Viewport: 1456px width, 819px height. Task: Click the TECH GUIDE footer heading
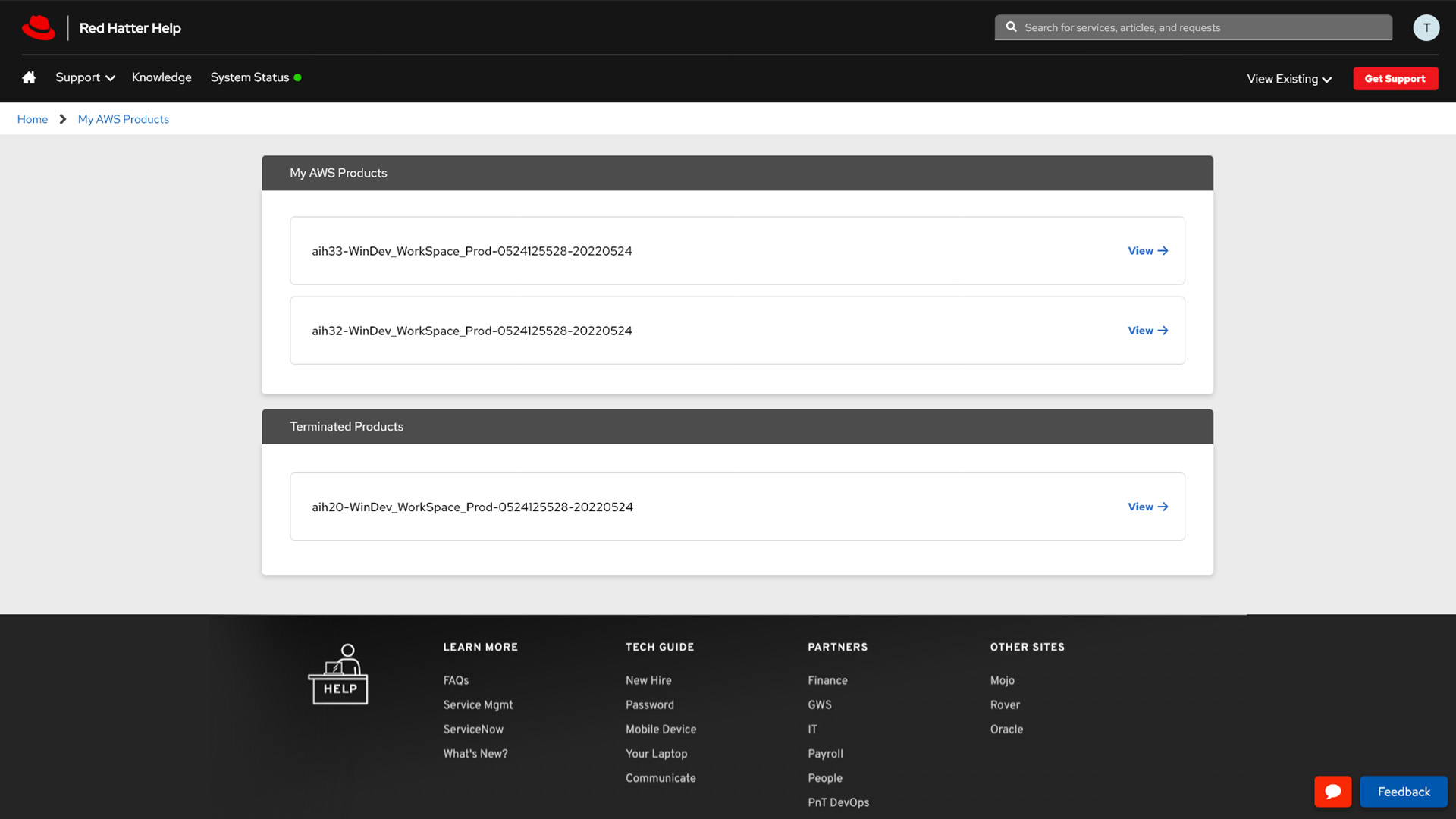[x=660, y=647]
